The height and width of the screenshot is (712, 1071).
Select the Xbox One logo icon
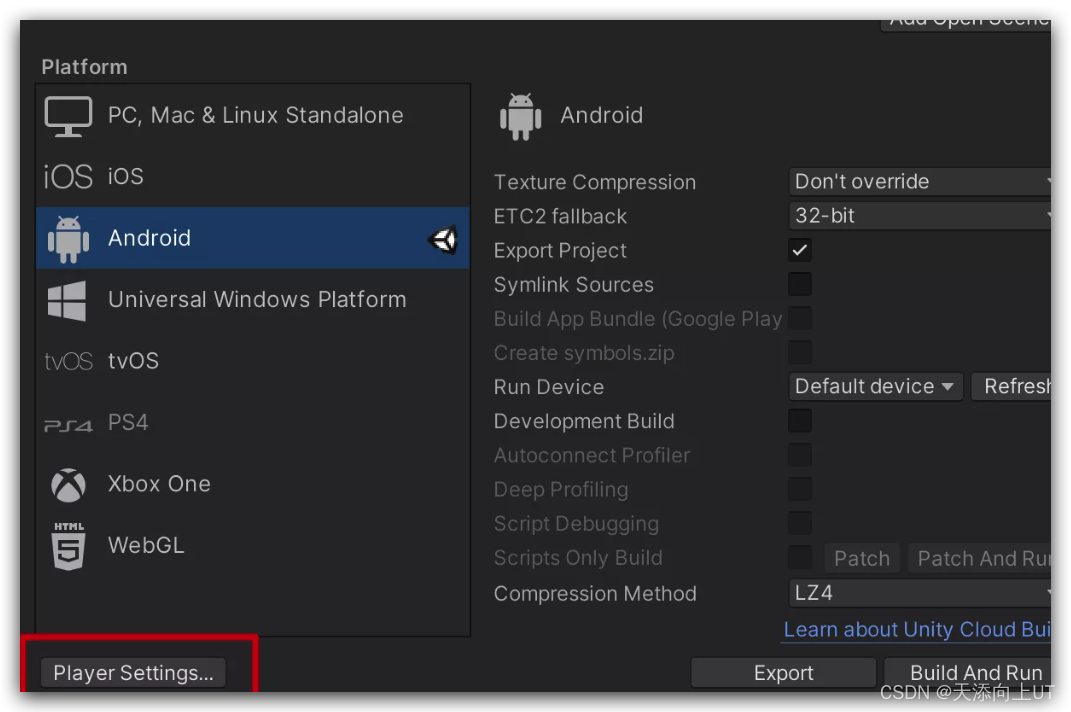[x=68, y=485]
